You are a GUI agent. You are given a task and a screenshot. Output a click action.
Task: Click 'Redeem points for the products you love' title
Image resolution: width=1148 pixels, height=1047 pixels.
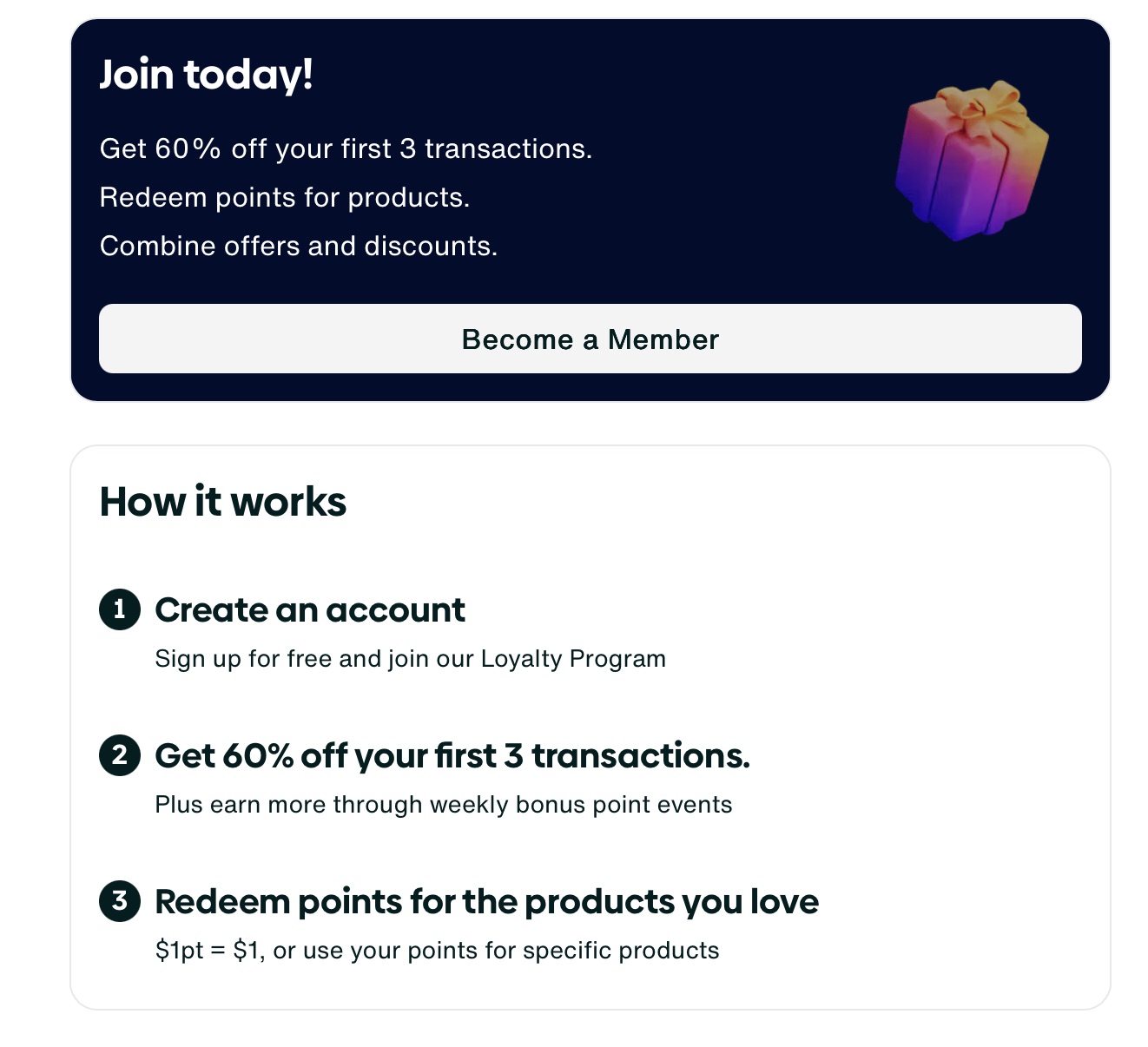[x=486, y=902]
